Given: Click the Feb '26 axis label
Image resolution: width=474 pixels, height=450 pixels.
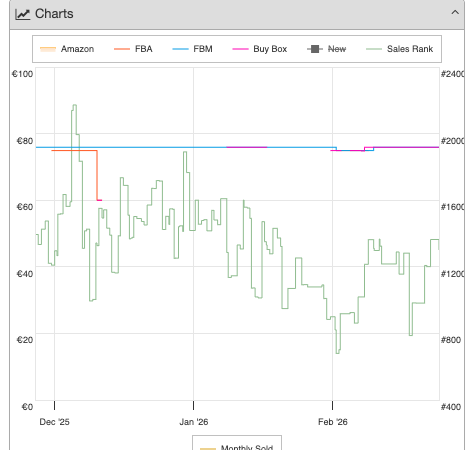Looking at the screenshot, I should (333, 422).
